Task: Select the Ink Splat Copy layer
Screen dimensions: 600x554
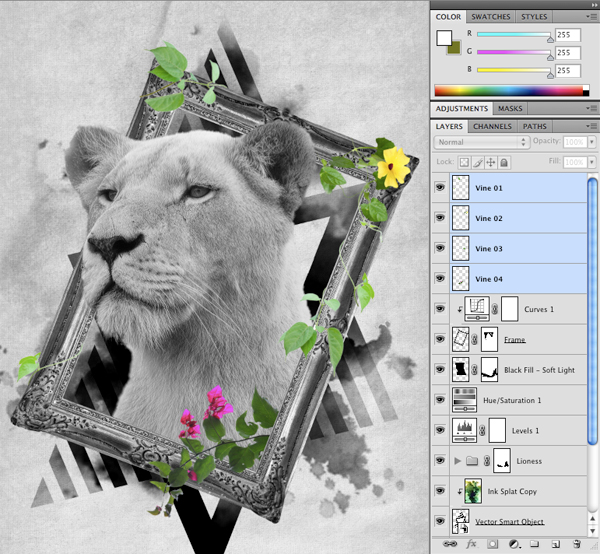Action: 512,491
